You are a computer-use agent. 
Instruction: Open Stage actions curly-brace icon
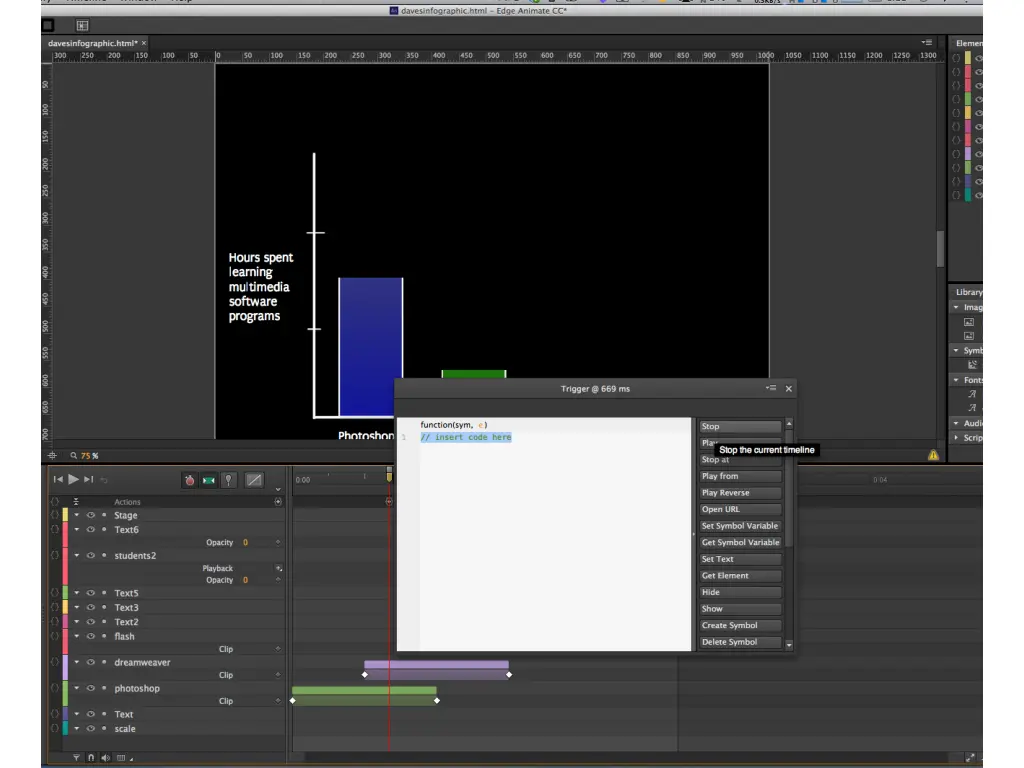click(x=55, y=515)
